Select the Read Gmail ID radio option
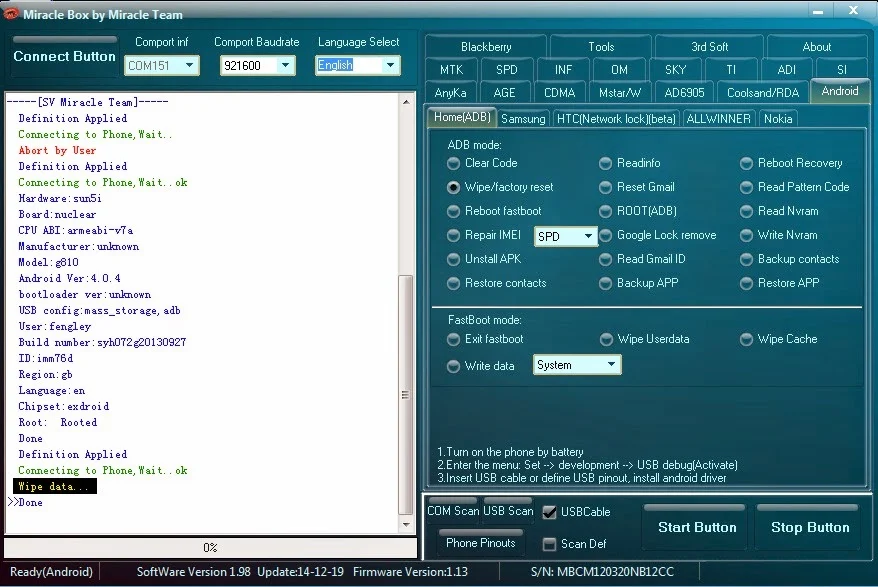This screenshot has width=878, height=587. [x=605, y=259]
